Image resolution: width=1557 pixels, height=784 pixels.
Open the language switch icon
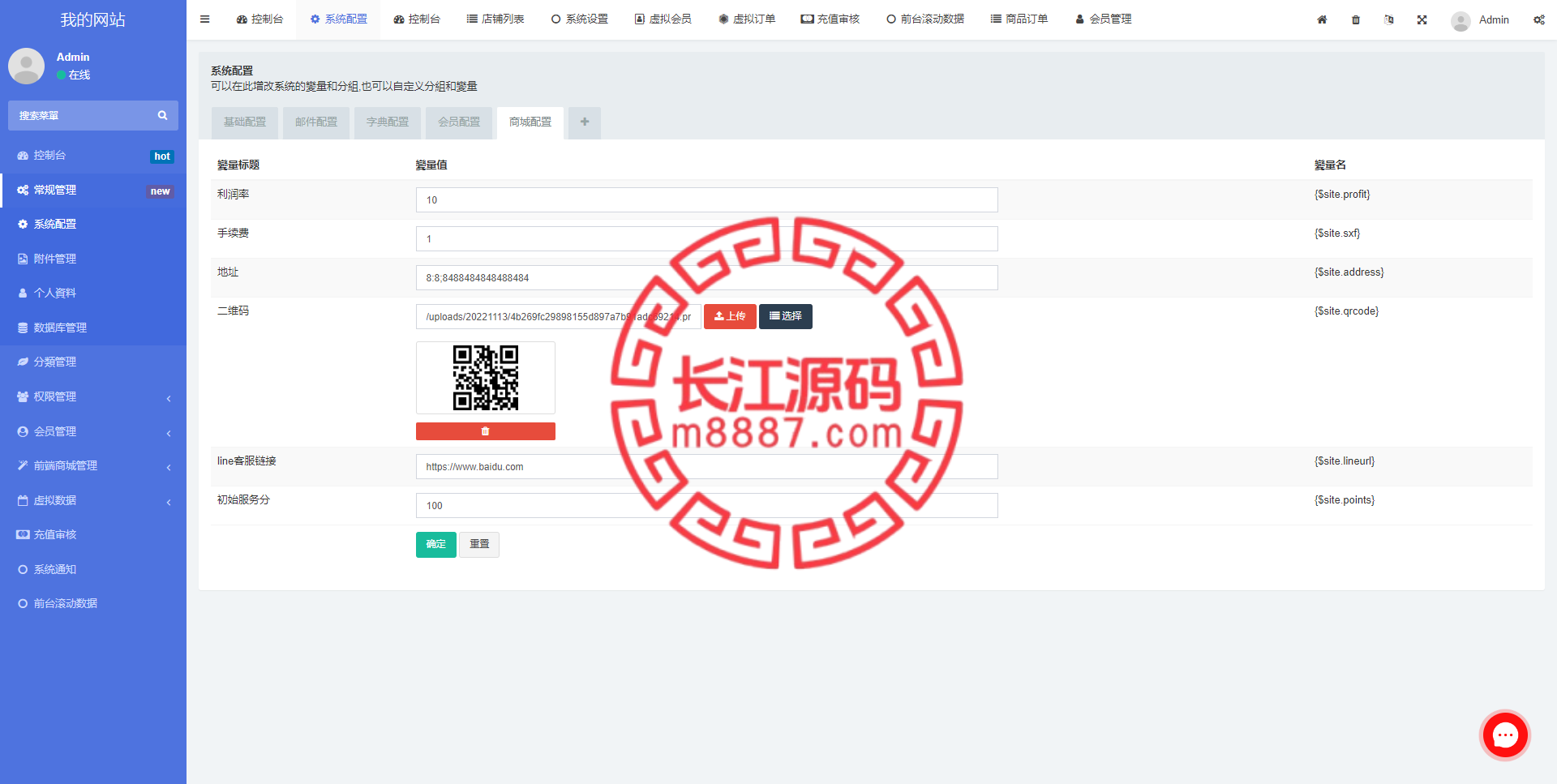pyautogui.click(x=1389, y=19)
